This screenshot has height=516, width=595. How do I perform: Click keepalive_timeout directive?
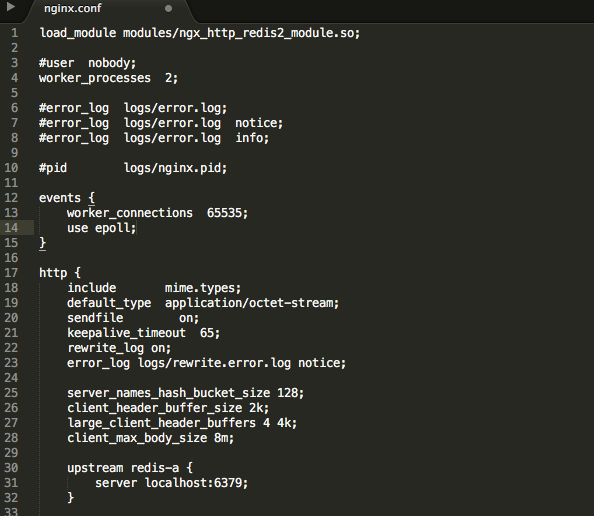(x=126, y=333)
